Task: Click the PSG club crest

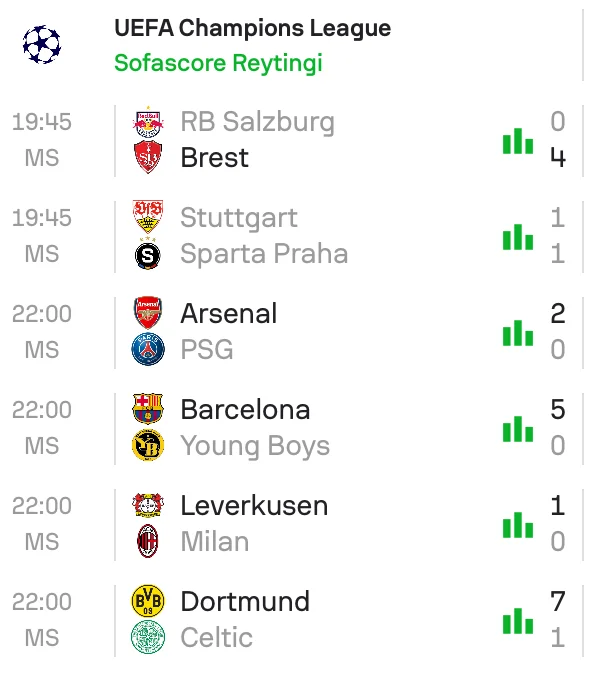Action: [148, 350]
